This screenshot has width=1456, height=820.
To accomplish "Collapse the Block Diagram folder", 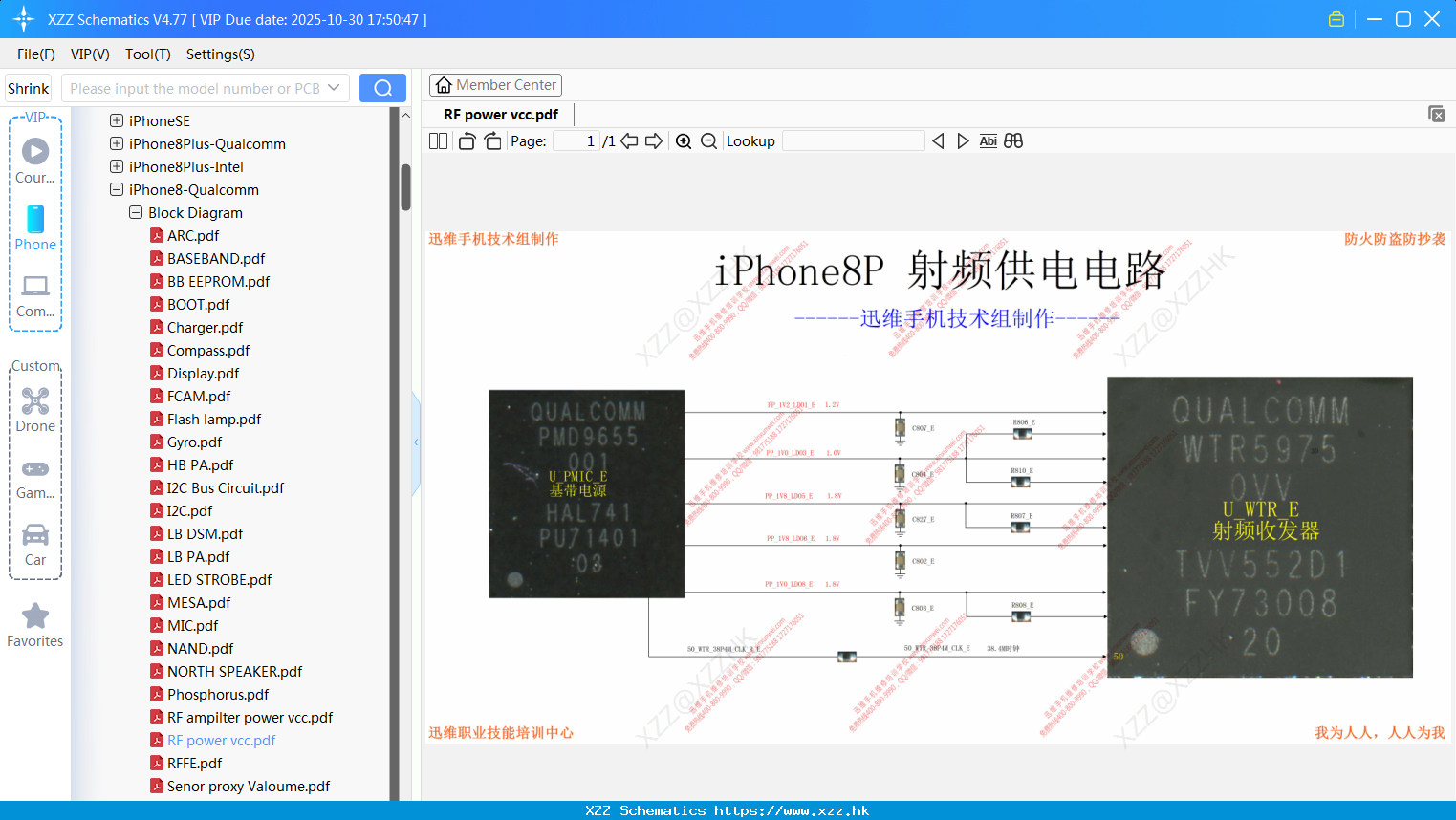I will coord(136,212).
